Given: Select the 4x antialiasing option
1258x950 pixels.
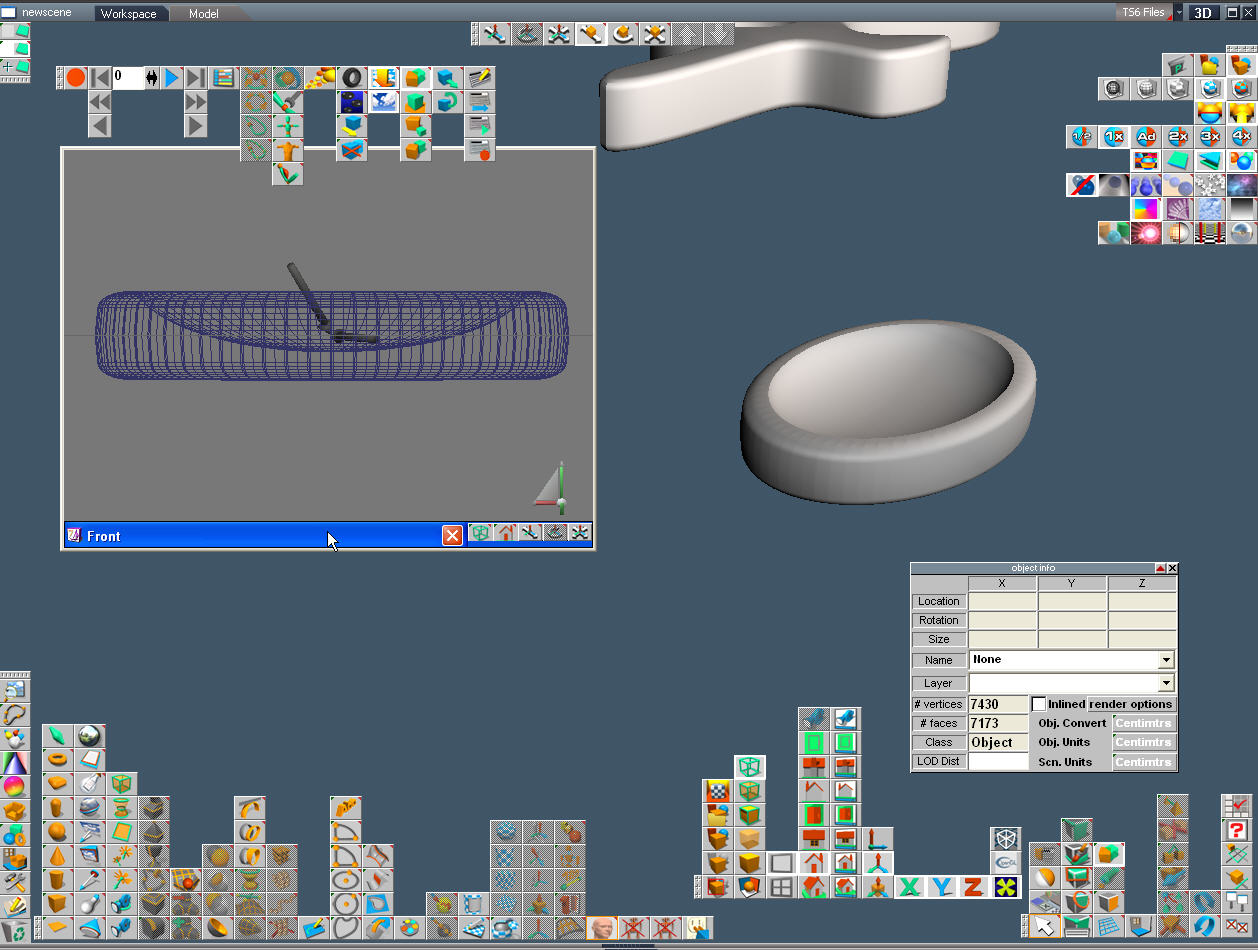Looking at the screenshot, I should coord(1242,136).
